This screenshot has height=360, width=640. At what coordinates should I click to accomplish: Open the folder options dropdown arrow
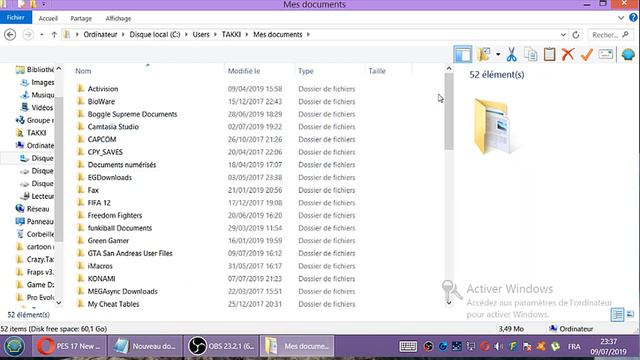(498, 54)
